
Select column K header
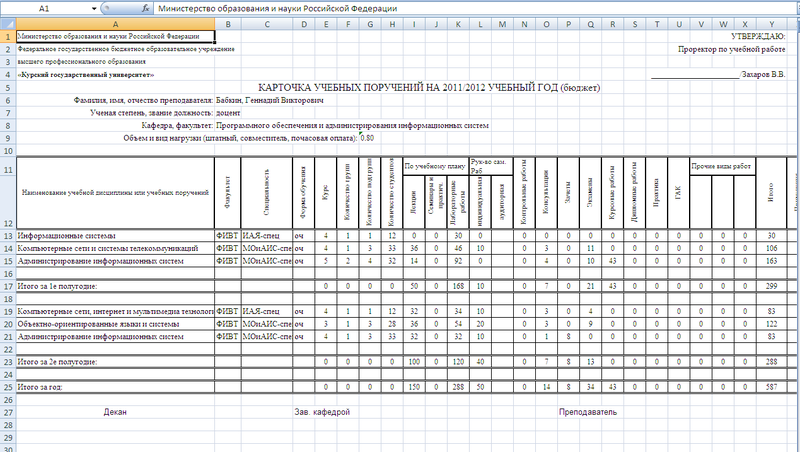[x=458, y=24]
